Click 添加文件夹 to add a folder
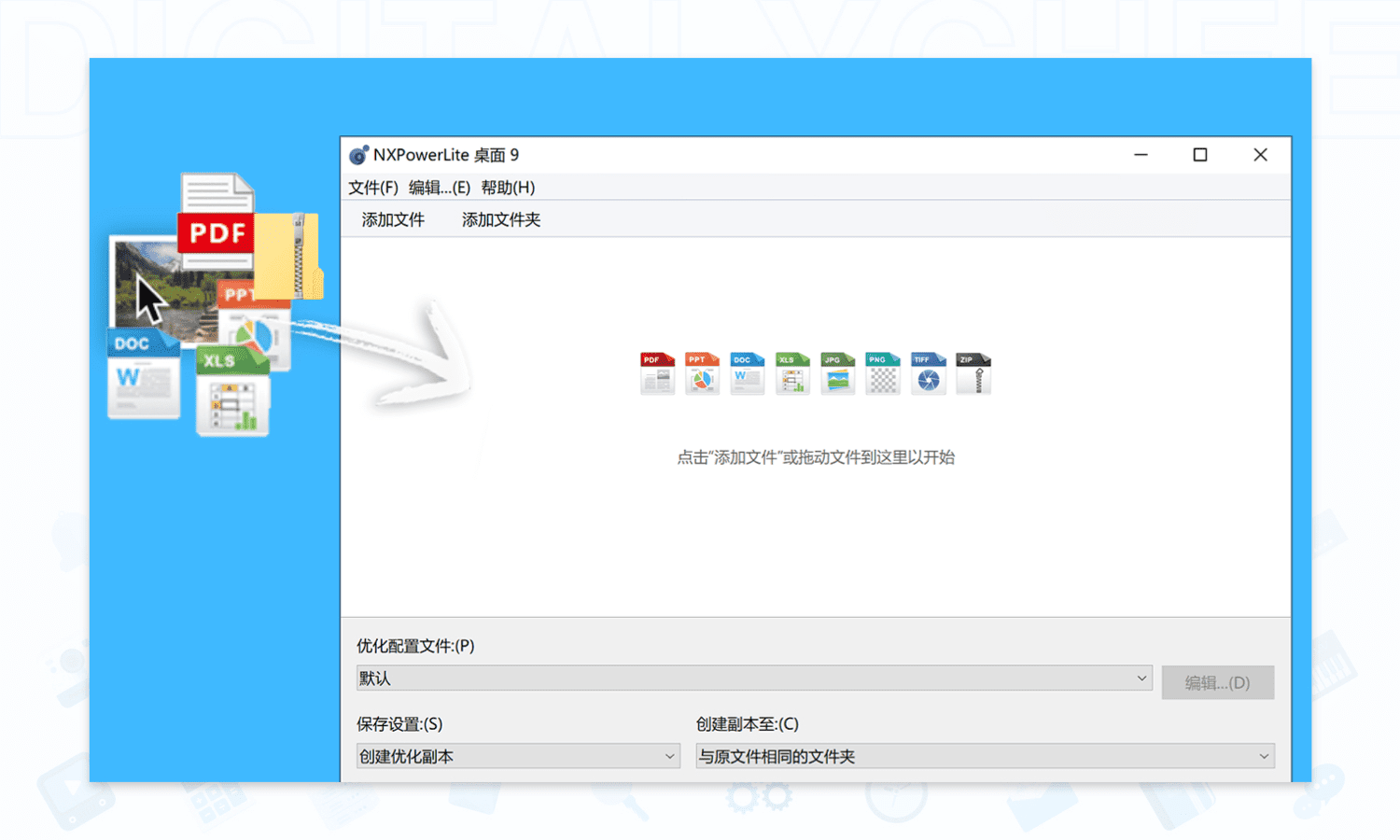The image size is (1400, 840). [x=501, y=219]
